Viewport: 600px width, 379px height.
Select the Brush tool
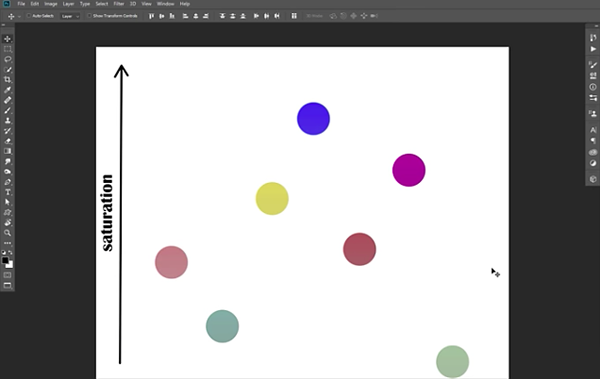click(7, 110)
